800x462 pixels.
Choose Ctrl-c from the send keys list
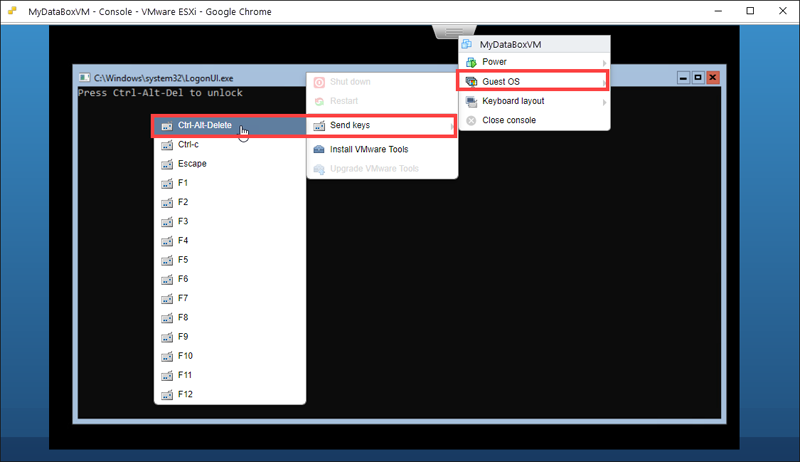[230, 145]
